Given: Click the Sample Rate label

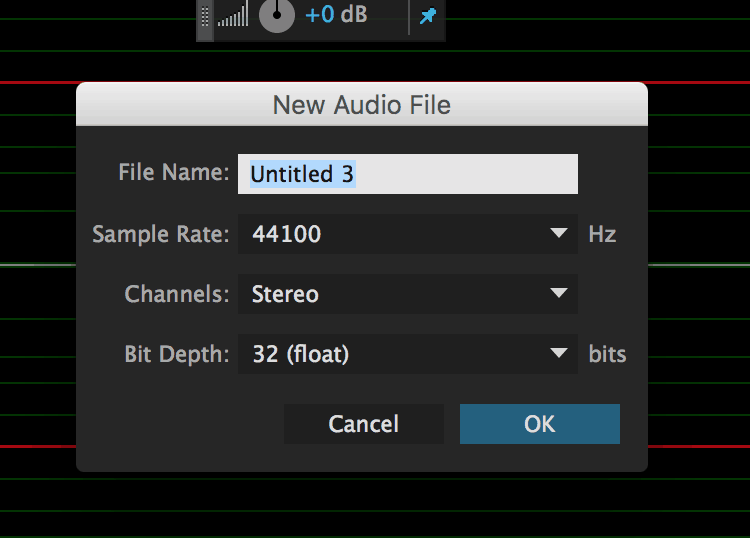Looking at the screenshot, I should (161, 234).
